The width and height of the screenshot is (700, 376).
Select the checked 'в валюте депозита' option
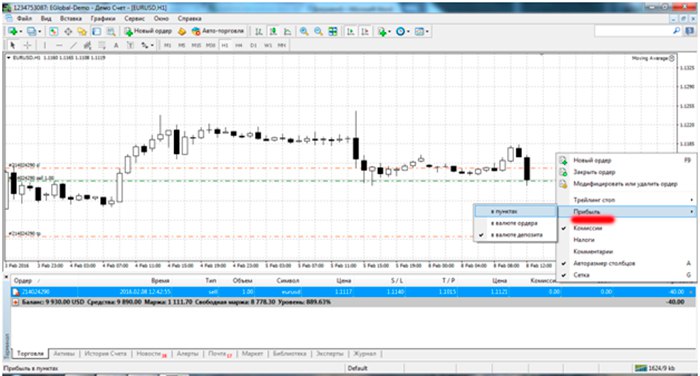(x=516, y=234)
